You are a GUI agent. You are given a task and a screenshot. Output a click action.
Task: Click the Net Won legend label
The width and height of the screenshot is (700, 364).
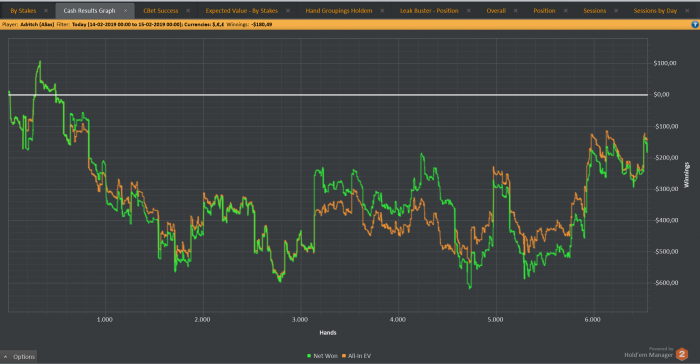click(x=325, y=356)
